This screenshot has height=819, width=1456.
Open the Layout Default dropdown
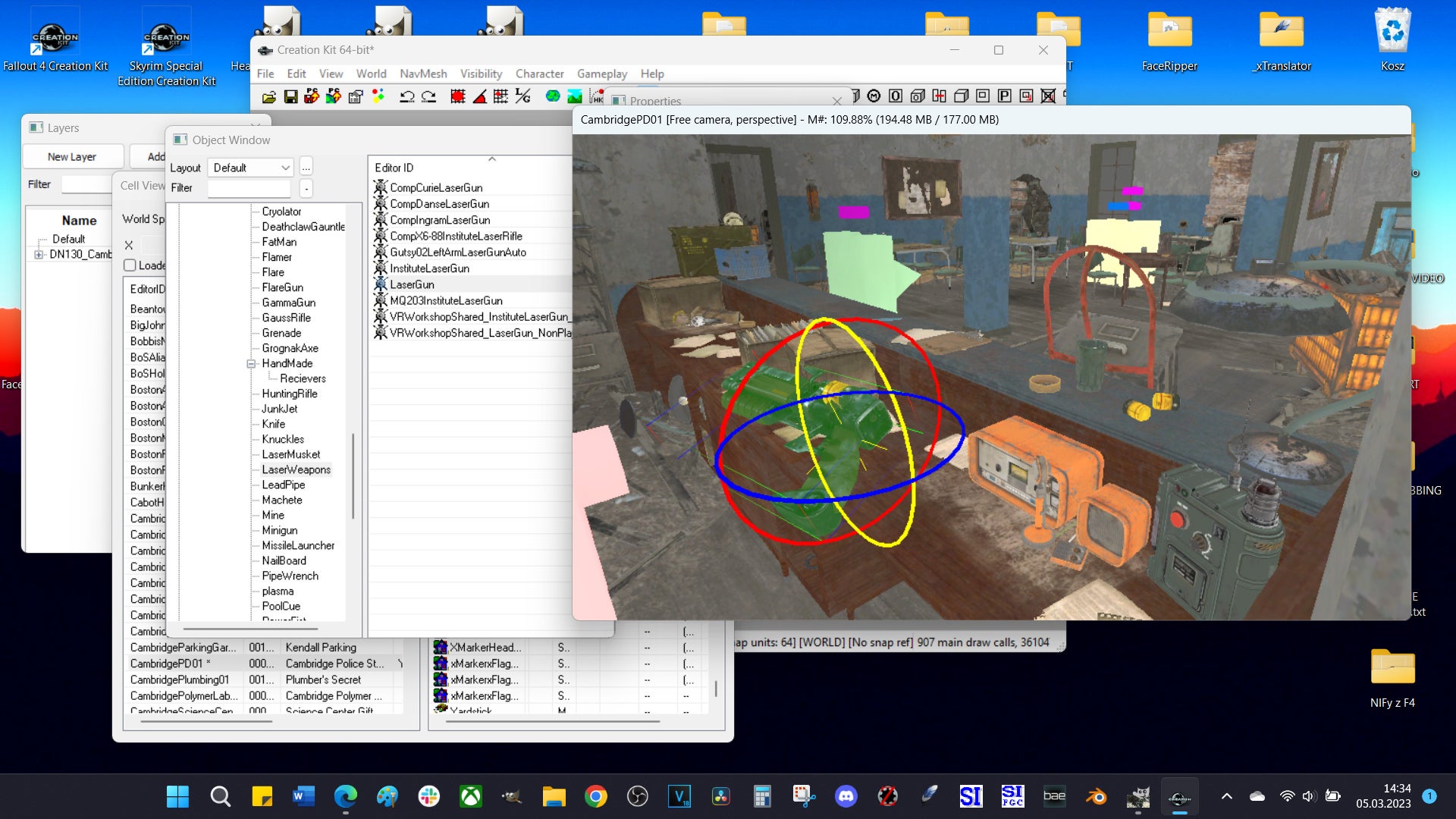click(x=250, y=168)
